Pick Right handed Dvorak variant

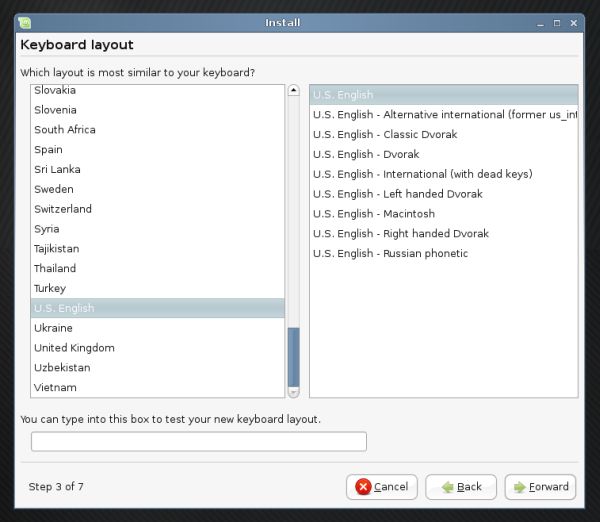(443, 234)
